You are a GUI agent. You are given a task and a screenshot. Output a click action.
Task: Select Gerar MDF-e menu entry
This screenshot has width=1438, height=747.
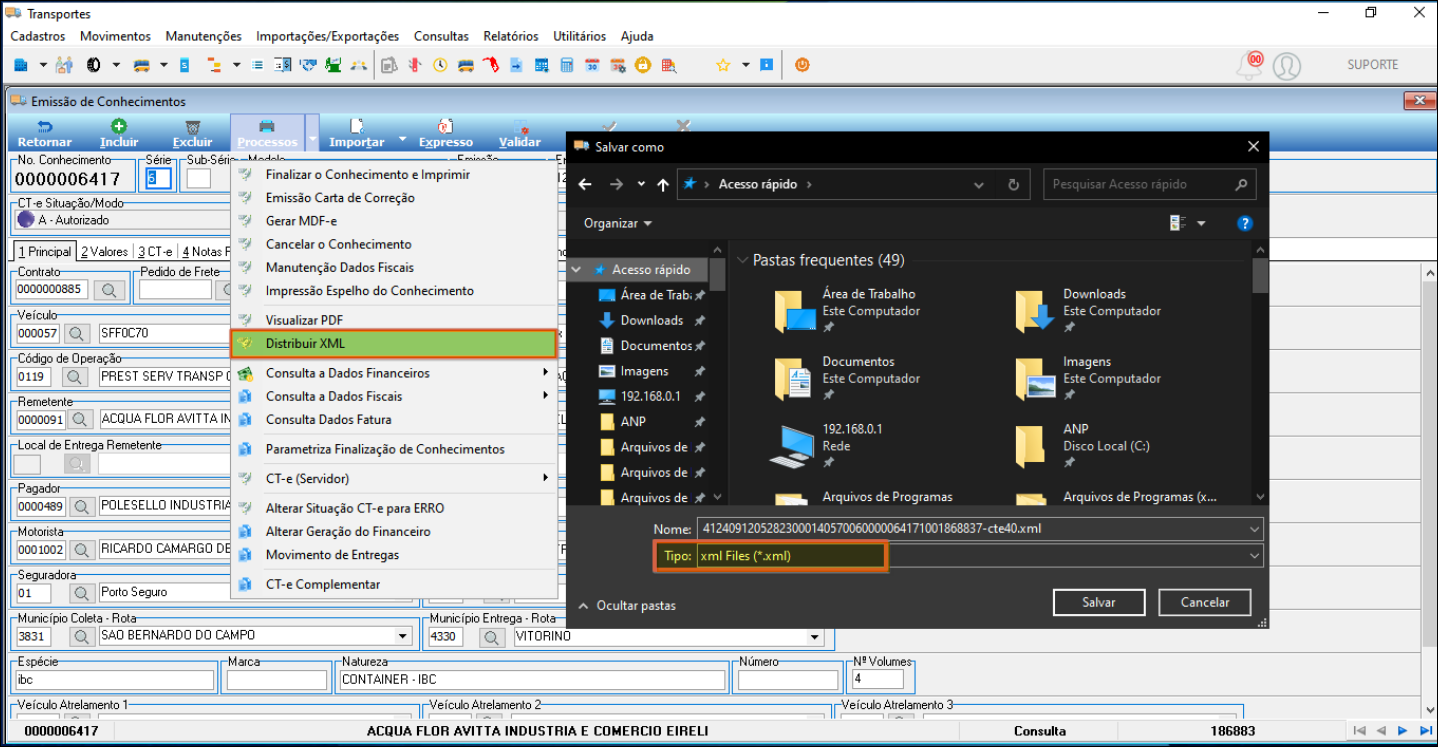click(393, 221)
